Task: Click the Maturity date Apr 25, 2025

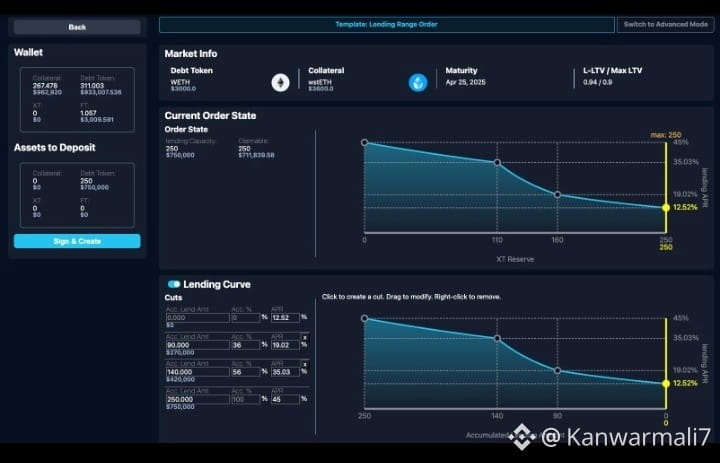Action: 465,82
